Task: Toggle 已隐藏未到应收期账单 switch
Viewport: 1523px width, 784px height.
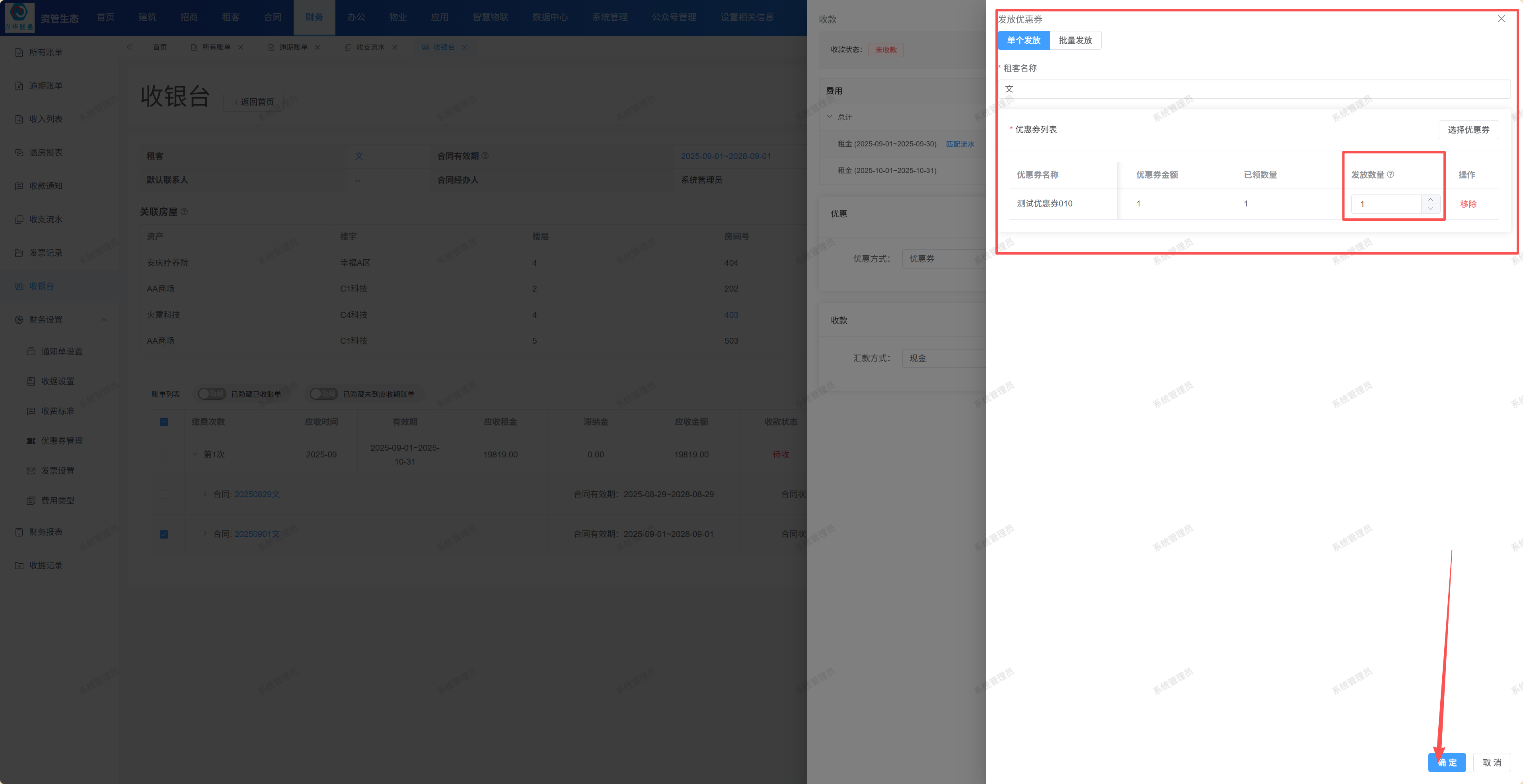Action: click(x=323, y=394)
